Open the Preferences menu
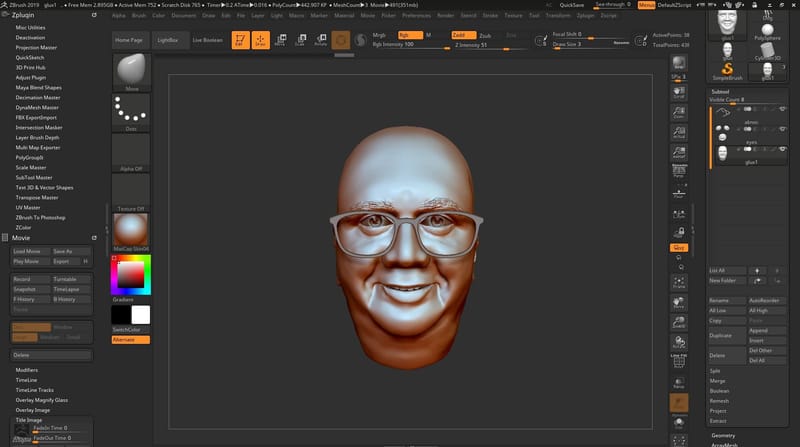The width and height of the screenshot is (800, 447). [x=417, y=16]
